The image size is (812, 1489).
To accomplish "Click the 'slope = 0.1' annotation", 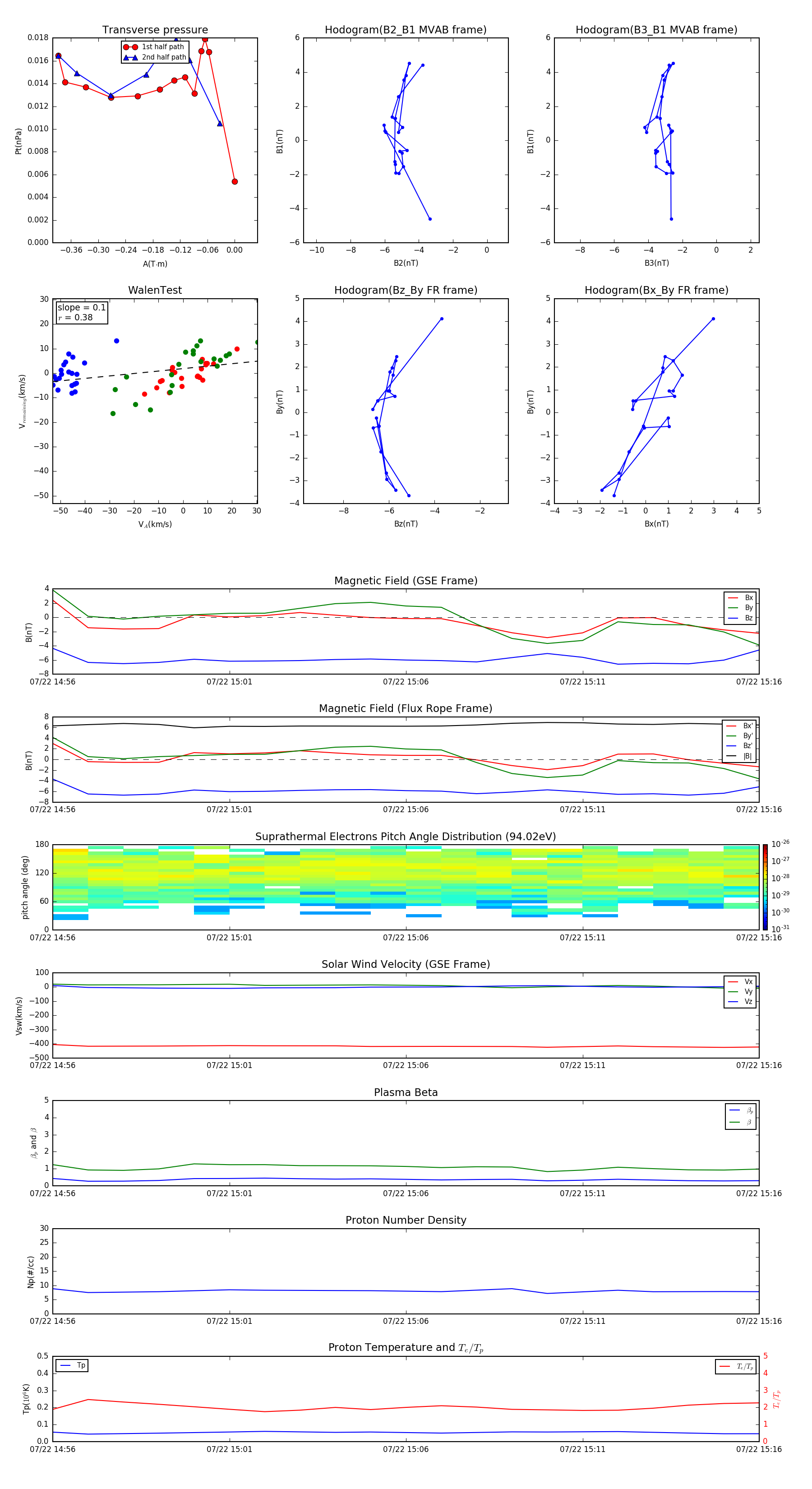I will (x=82, y=308).
